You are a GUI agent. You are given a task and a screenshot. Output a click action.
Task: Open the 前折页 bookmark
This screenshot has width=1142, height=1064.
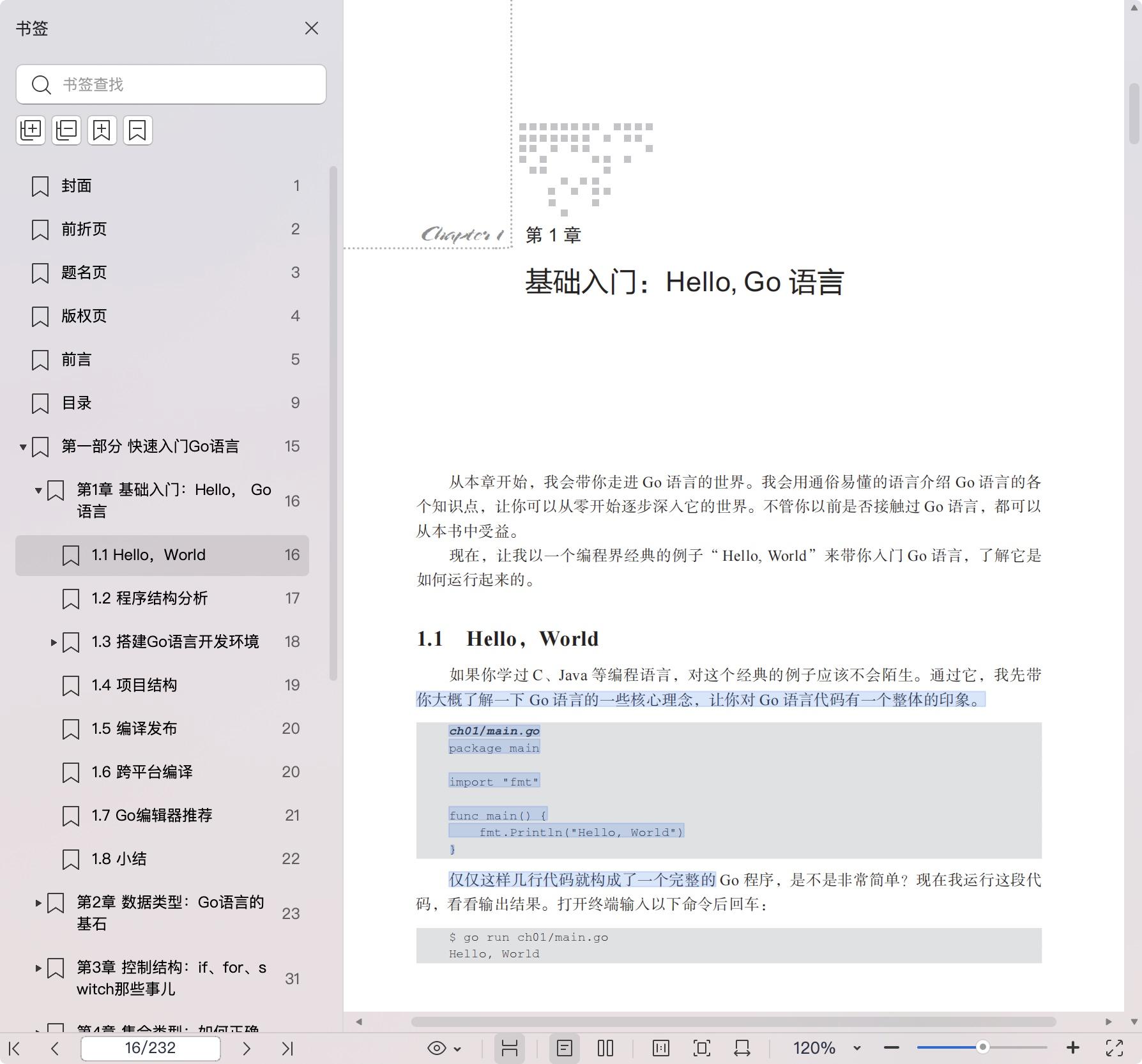tap(162, 229)
